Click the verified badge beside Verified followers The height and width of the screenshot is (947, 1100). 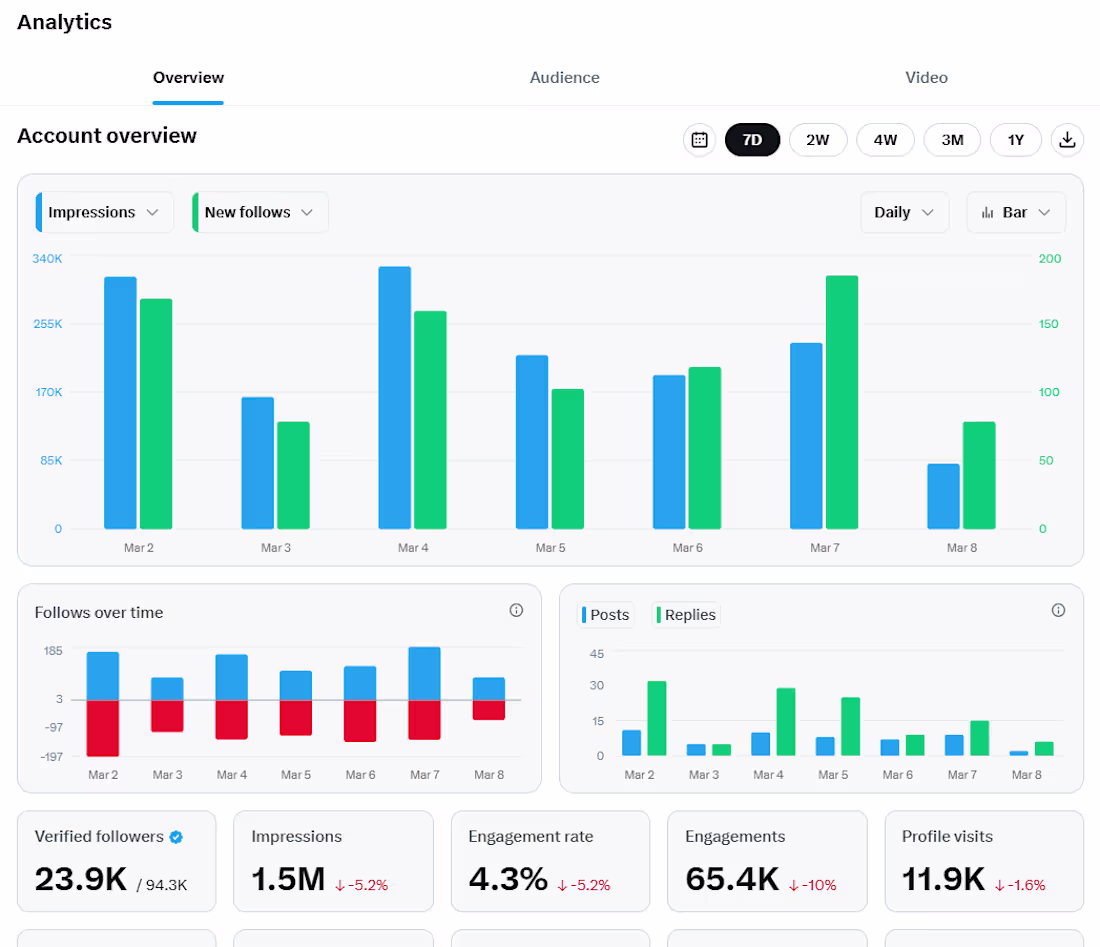176,837
